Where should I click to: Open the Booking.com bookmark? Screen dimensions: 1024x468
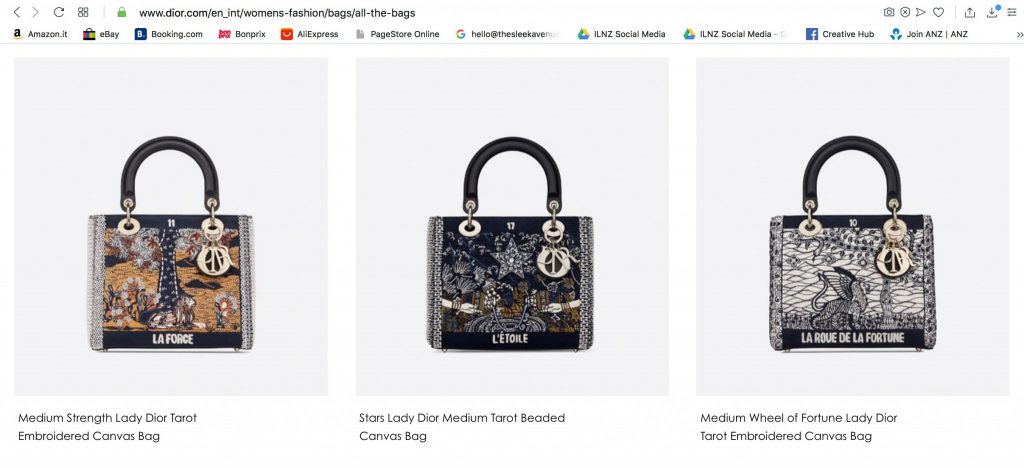coord(169,34)
